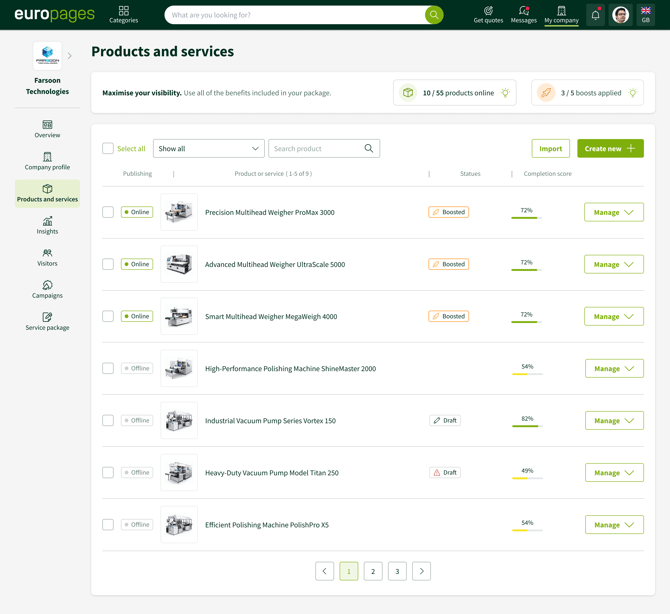670x614 pixels.
Task: Click the lightbulb beside boosts applied
Action: click(632, 93)
